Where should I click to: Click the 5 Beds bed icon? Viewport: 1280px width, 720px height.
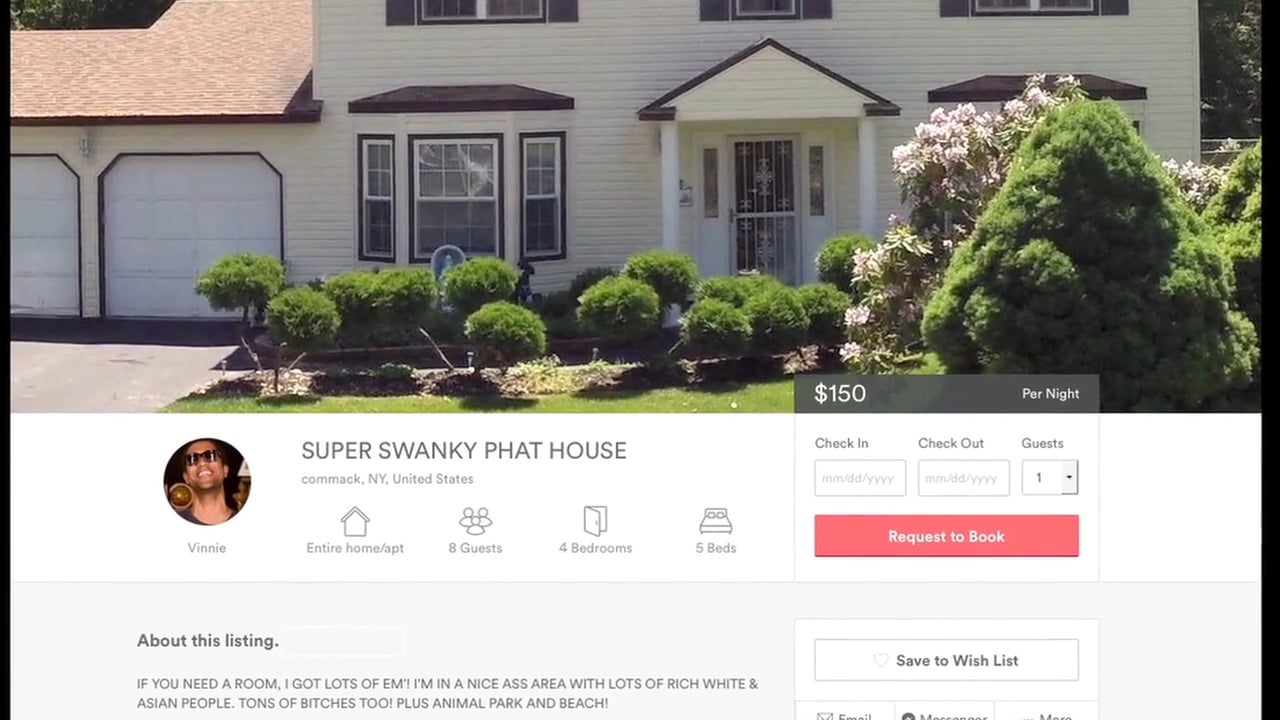[716, 521]
